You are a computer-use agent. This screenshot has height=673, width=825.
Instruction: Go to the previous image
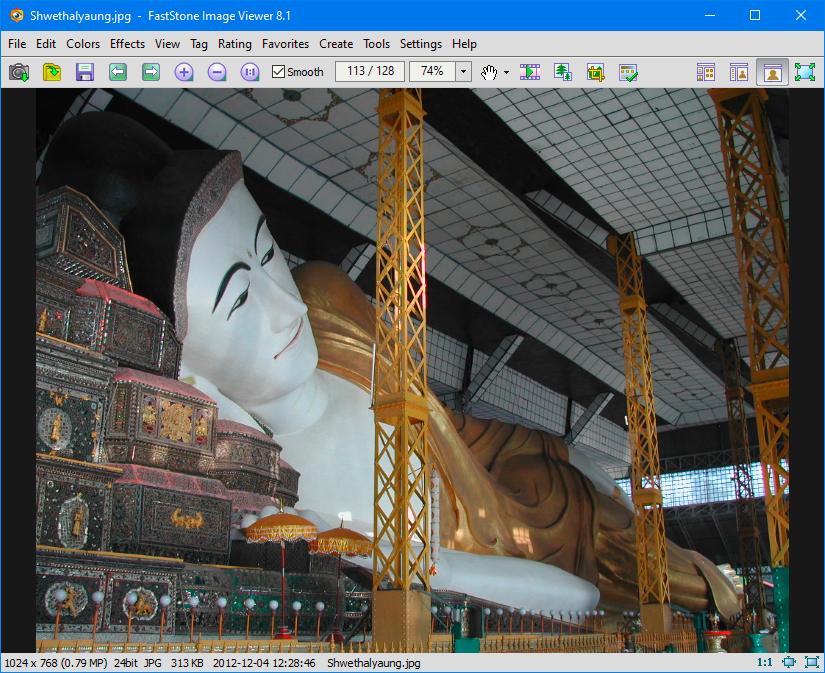click(x=118, y=72)
